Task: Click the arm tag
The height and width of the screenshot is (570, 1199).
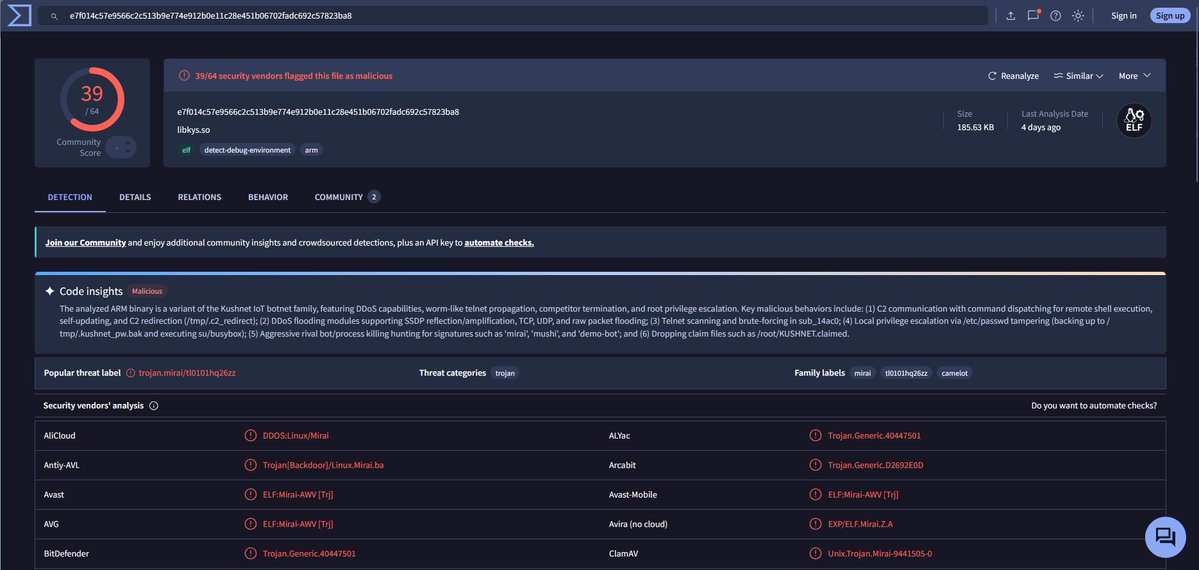Action: click(x=311, y=150)
